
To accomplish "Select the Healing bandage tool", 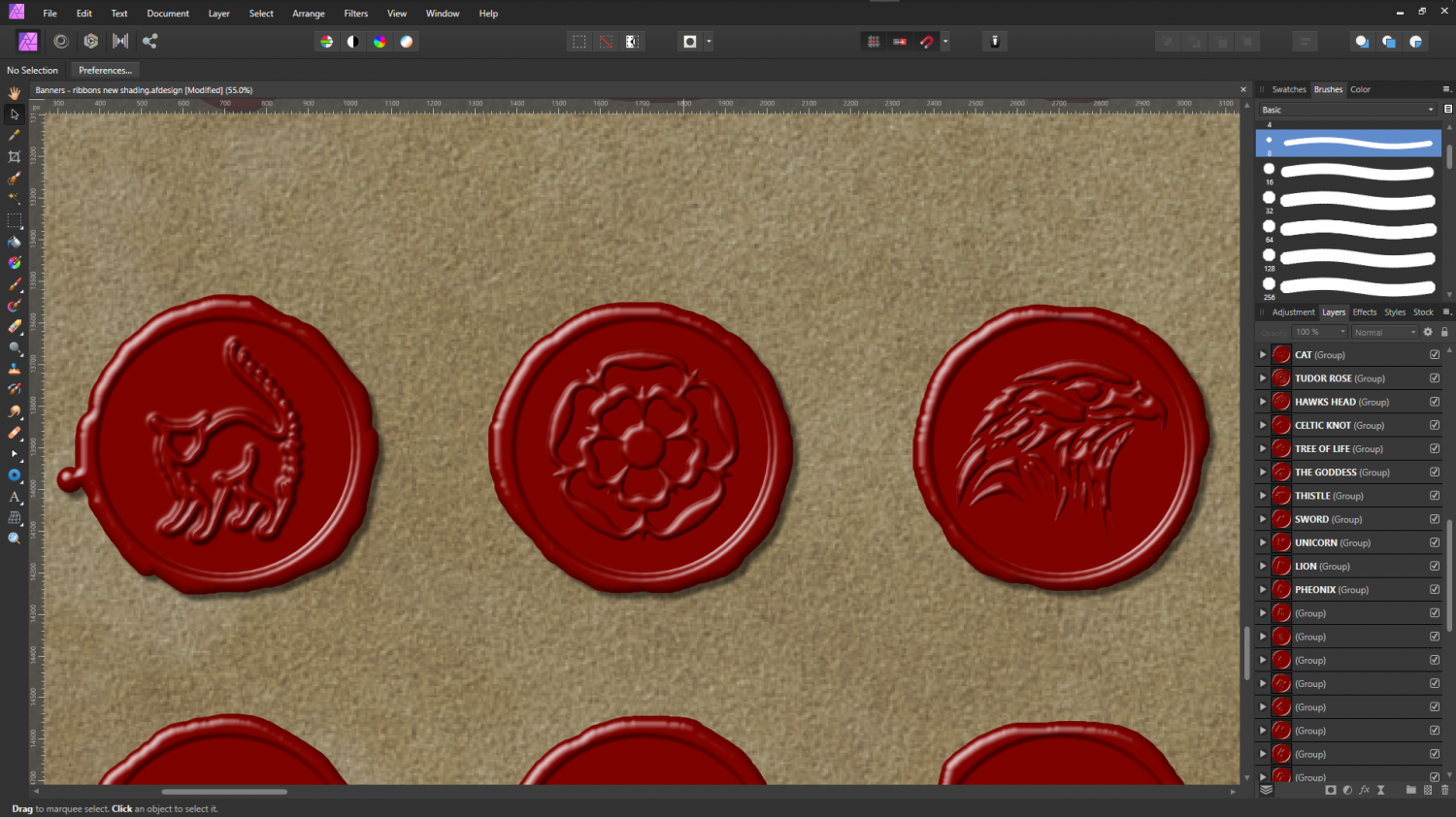I will [14, 433].
